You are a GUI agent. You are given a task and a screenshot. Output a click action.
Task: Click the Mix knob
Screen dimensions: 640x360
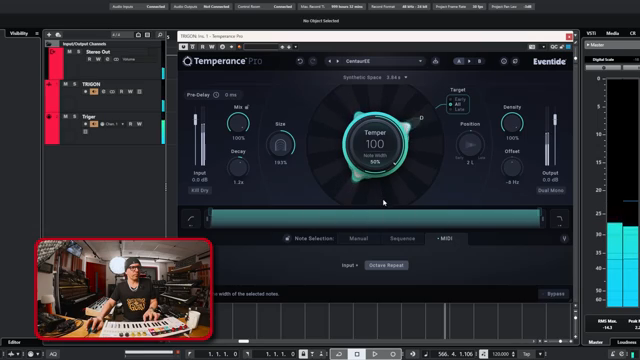[x=238, y=123]
